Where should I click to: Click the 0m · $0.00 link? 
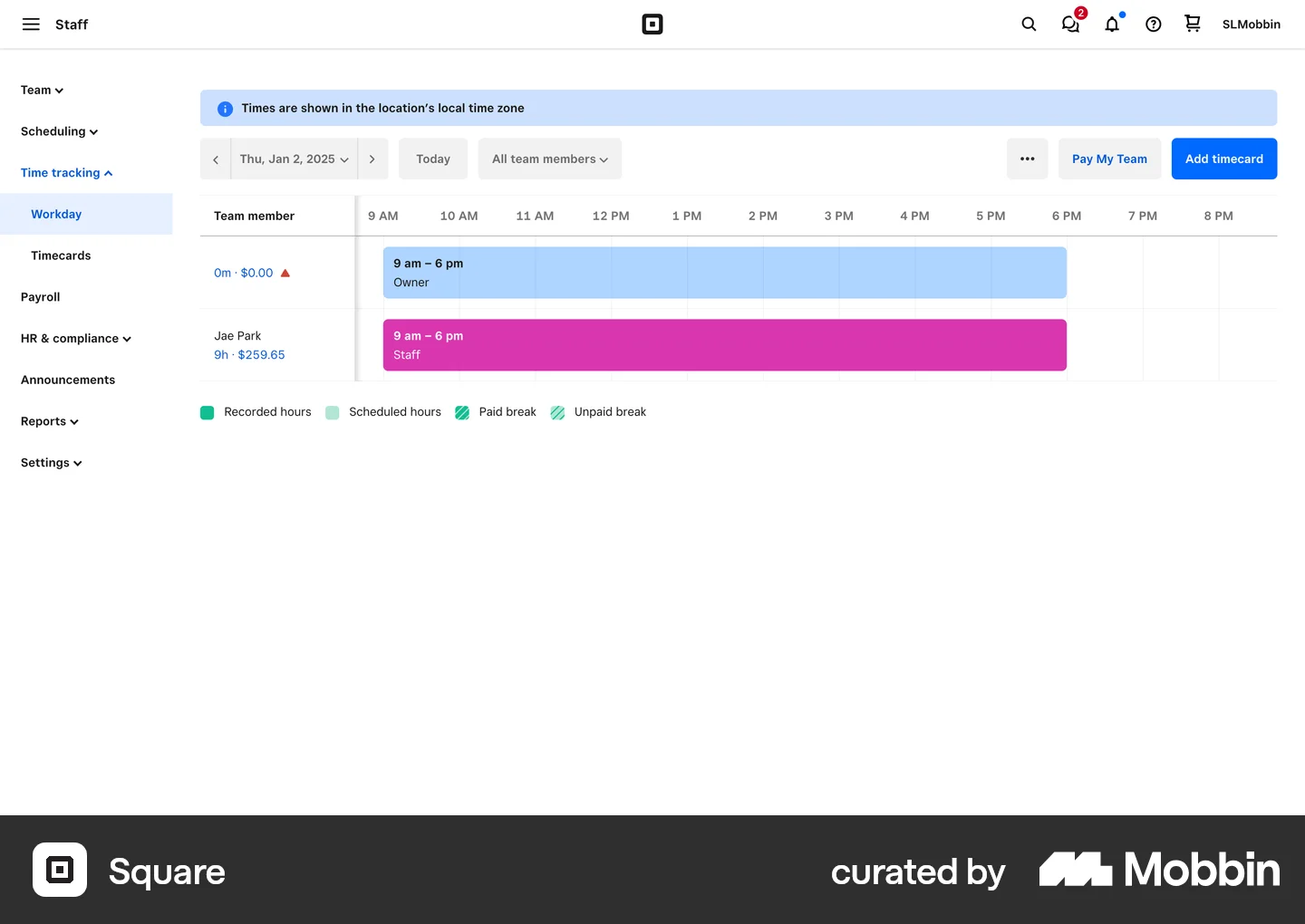pos(243,273)
